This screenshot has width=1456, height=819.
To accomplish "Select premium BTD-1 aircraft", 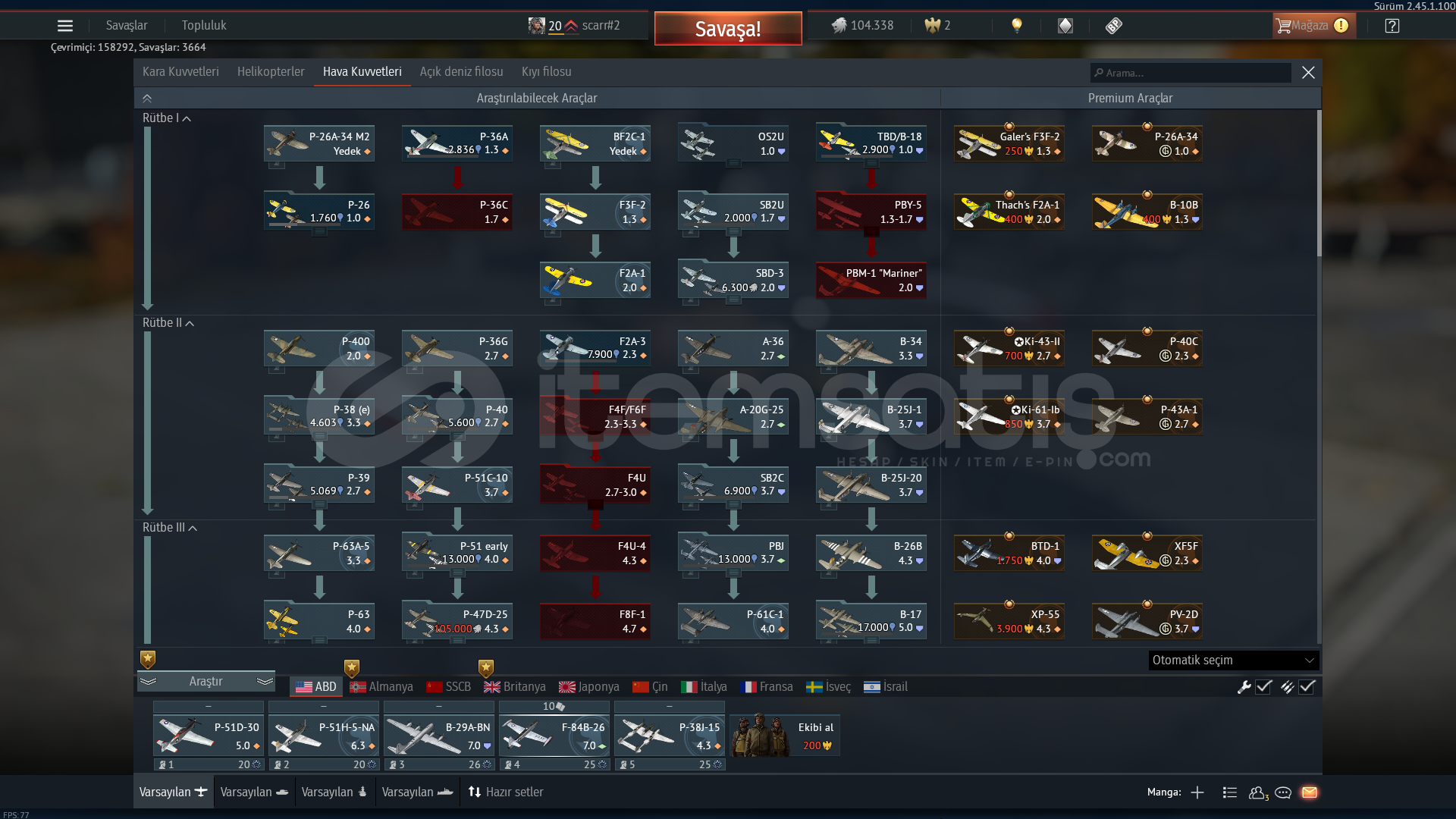I will coord(1009,553).
